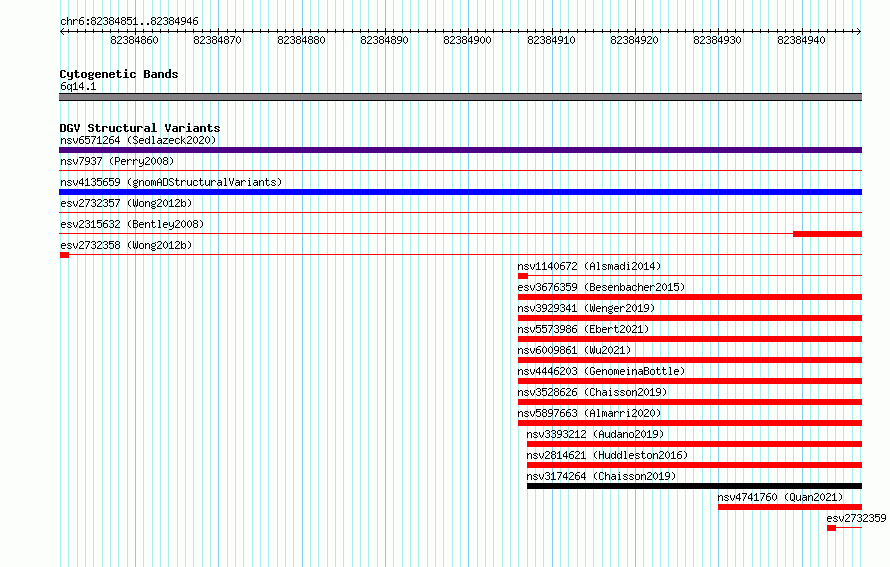890x567 pixels.
Task: Click the small red start block of esv2732358
Action: pyautogui.click(x=64, y=255)
